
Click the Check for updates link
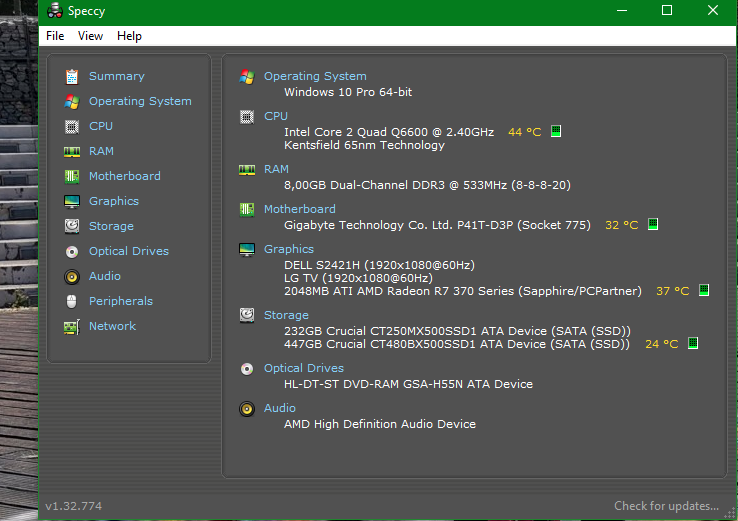pos(666,506)
